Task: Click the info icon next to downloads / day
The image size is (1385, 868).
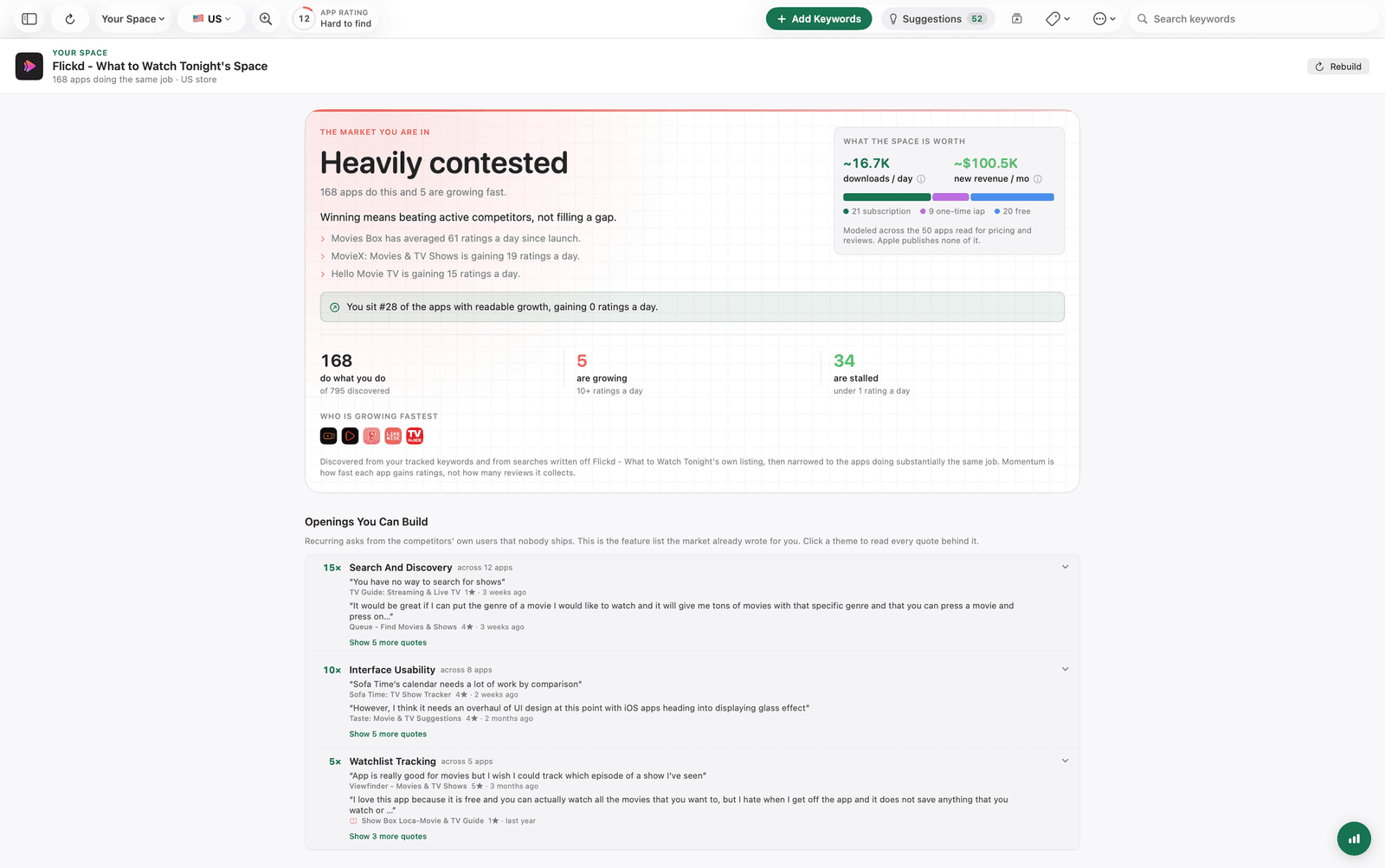Action: 921,179
